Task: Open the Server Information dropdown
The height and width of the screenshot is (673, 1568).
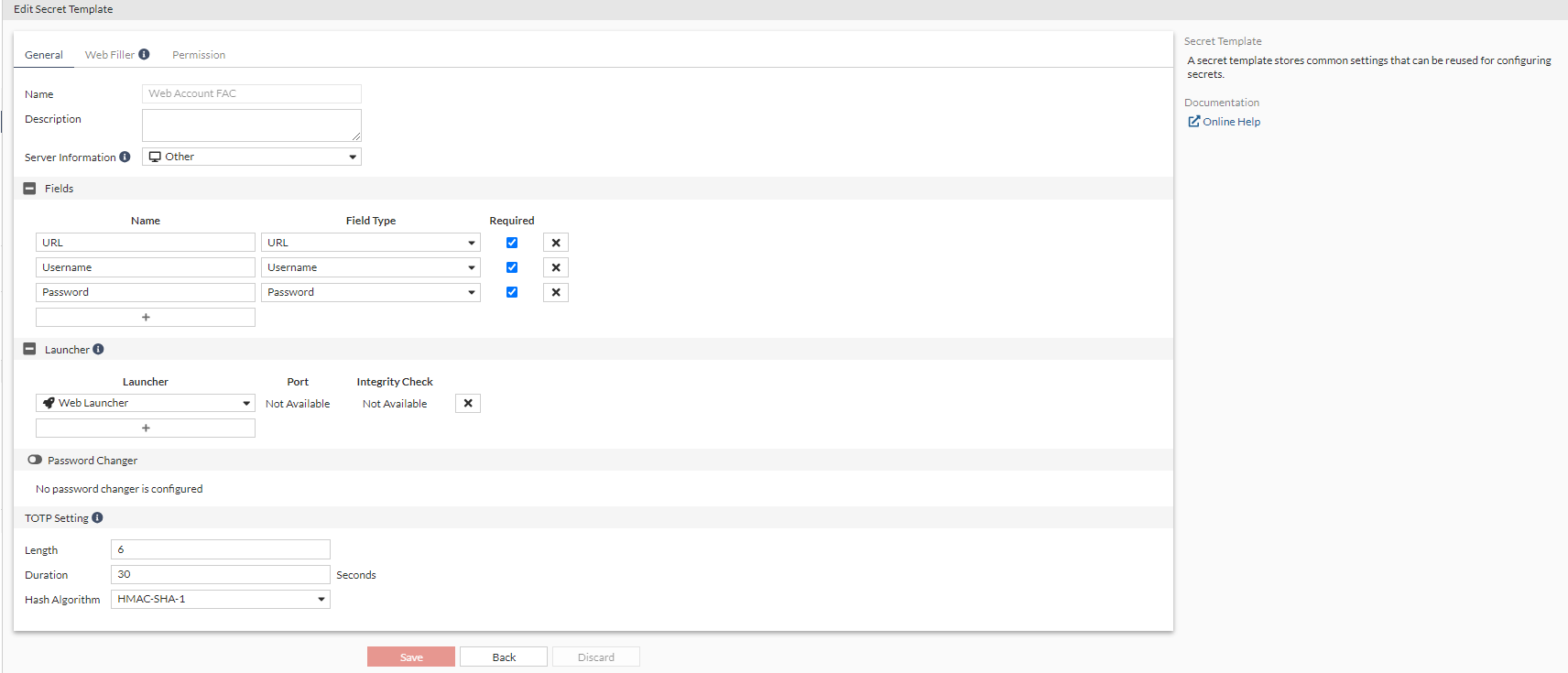Action: (x=252, y=157)
